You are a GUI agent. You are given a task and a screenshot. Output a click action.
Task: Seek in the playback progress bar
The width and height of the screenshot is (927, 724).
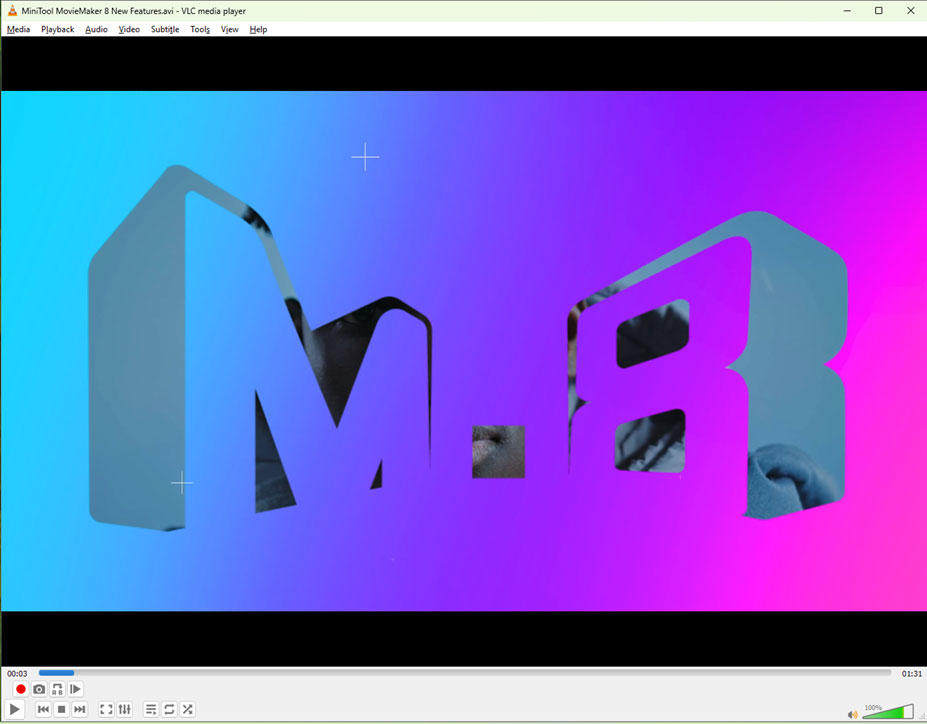click(x=465, y=673)
